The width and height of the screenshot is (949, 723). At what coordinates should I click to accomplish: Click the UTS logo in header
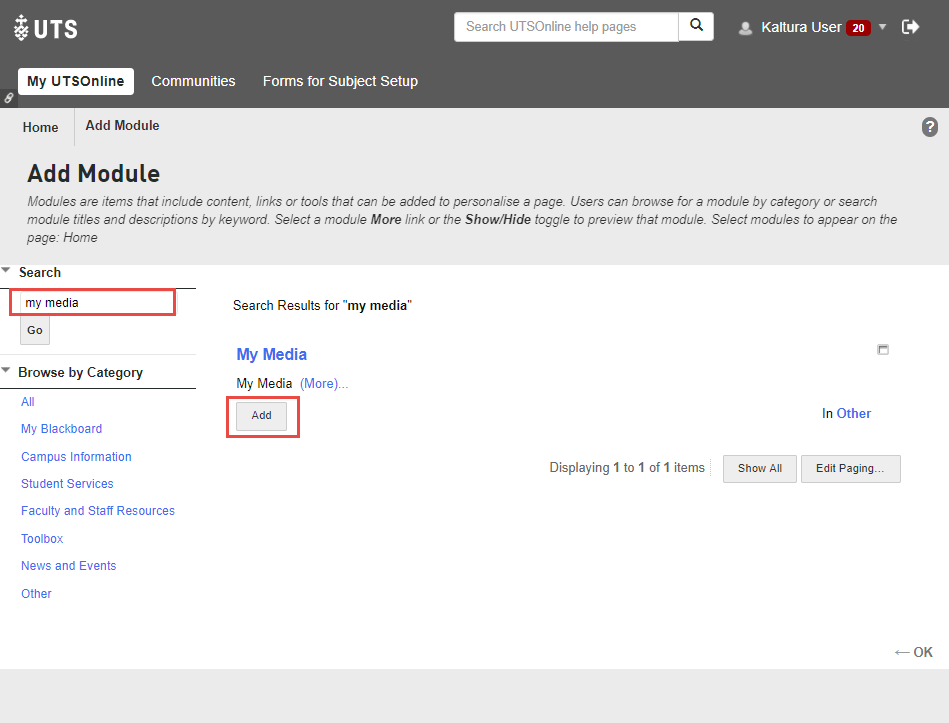46,28
